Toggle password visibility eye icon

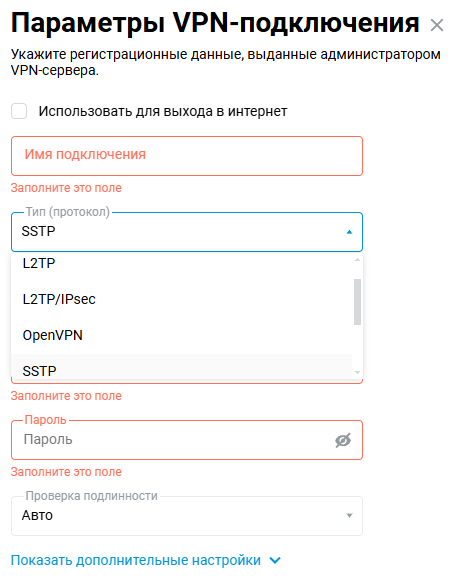click(343, 440)
